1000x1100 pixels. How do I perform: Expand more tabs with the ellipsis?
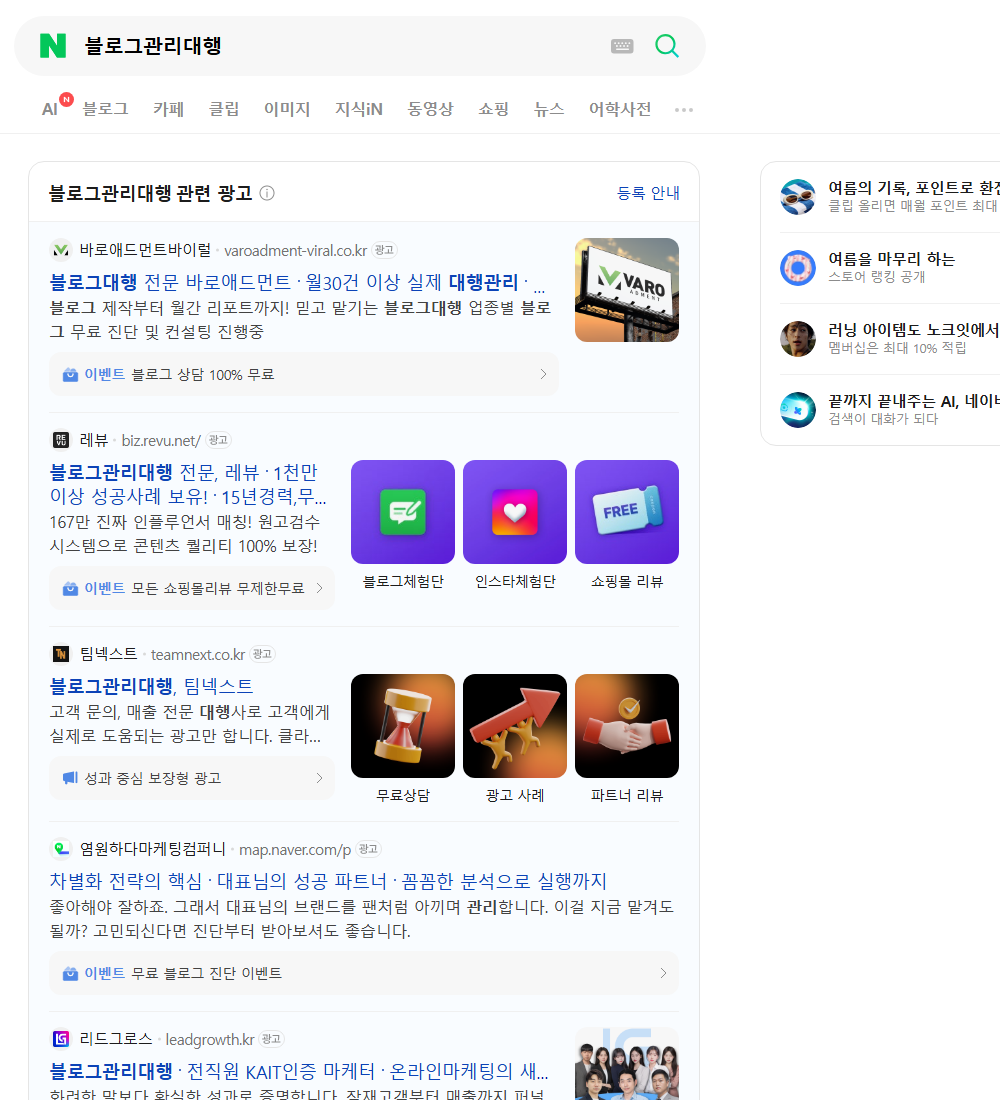click(684, 110)
